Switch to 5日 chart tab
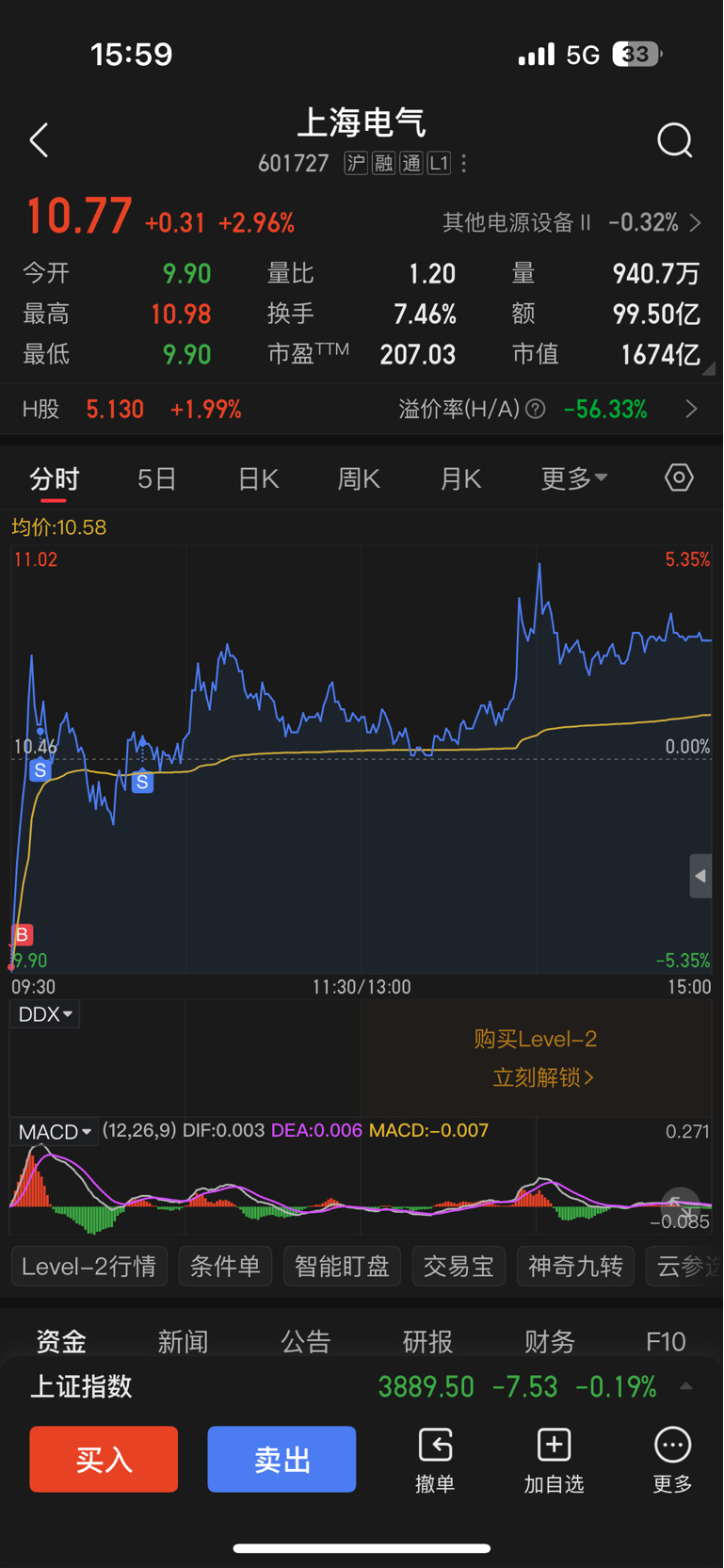The height and width of the screenshot is (1568, 724). pos(157,478)
